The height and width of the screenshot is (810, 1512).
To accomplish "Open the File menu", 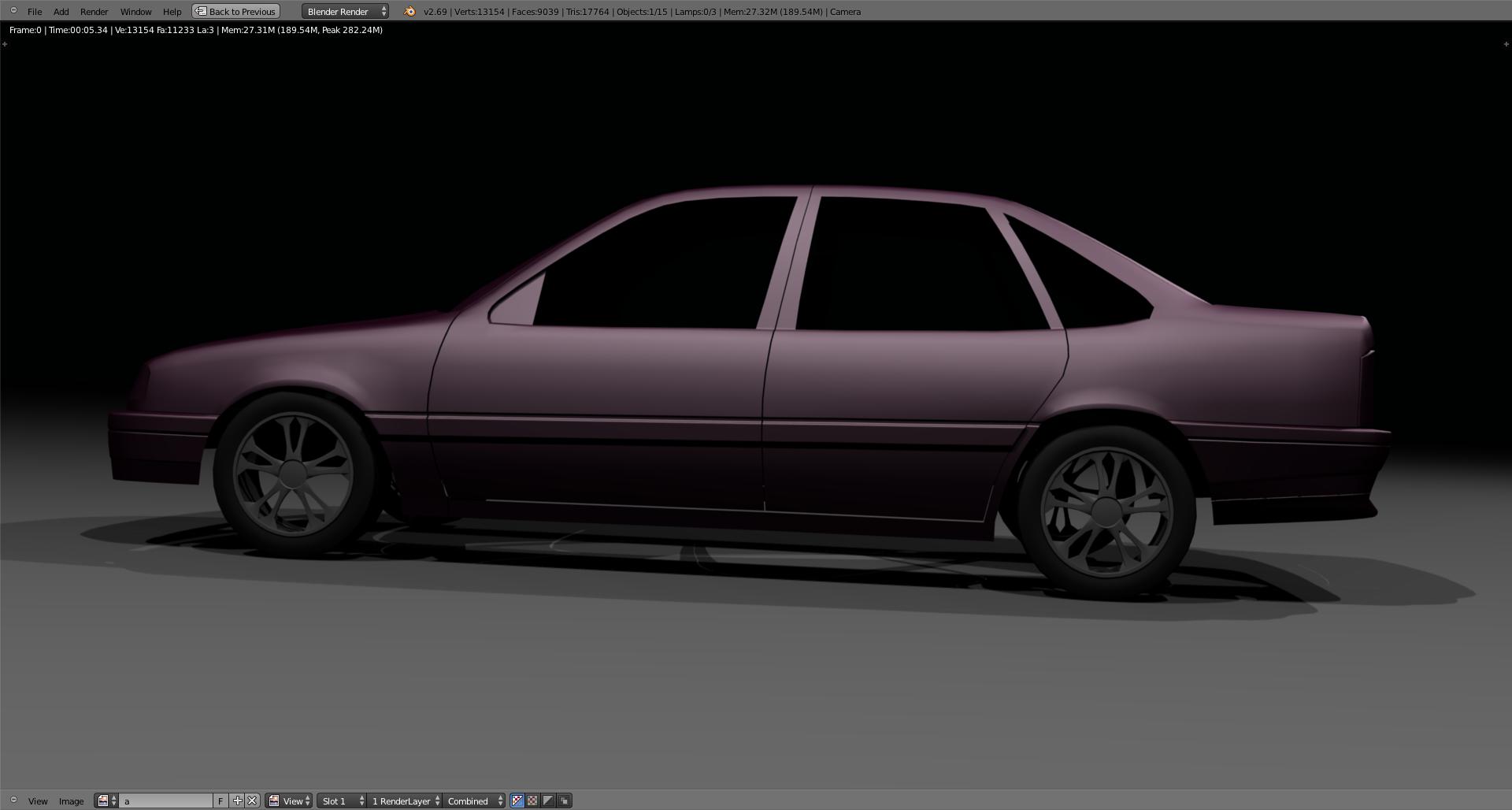I will click(35, 12).
